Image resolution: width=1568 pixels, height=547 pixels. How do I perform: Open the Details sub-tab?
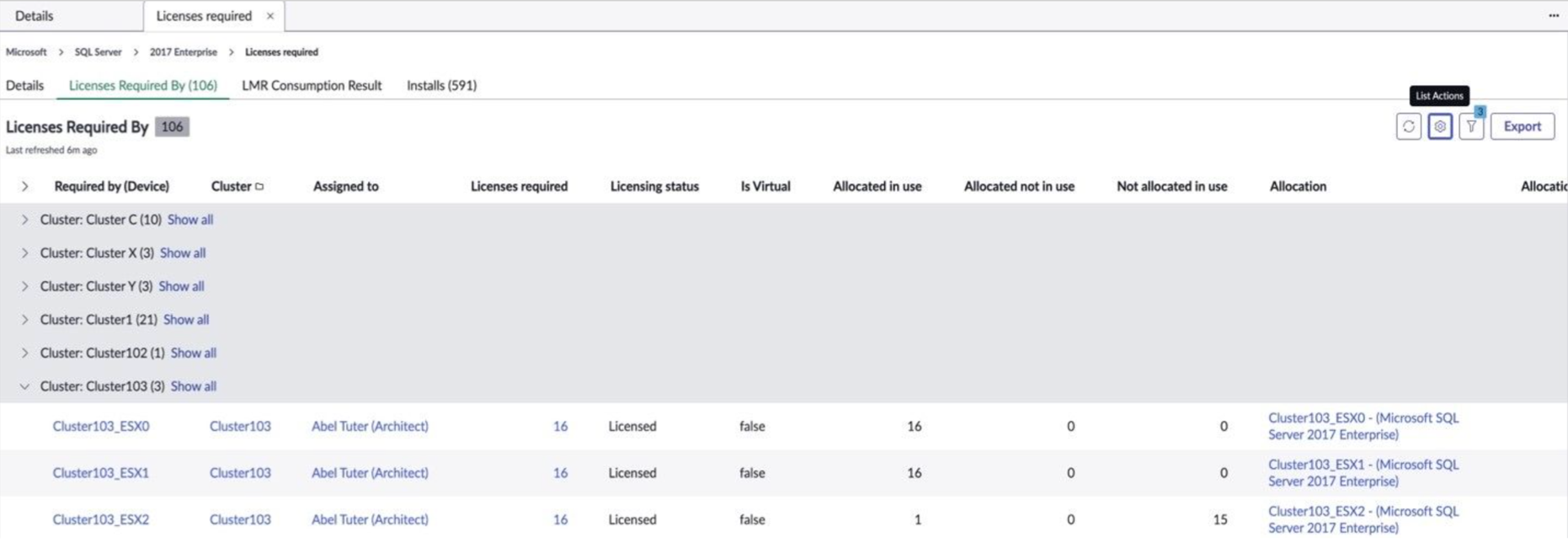(24, 85)
